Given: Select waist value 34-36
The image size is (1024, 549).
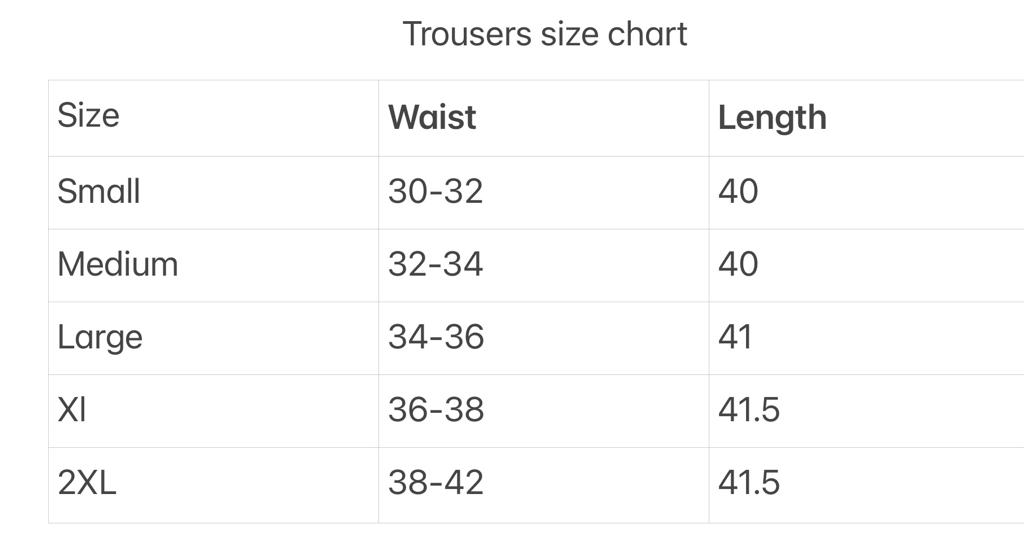Looking at the screenshot, I should (x=435, y=337).
